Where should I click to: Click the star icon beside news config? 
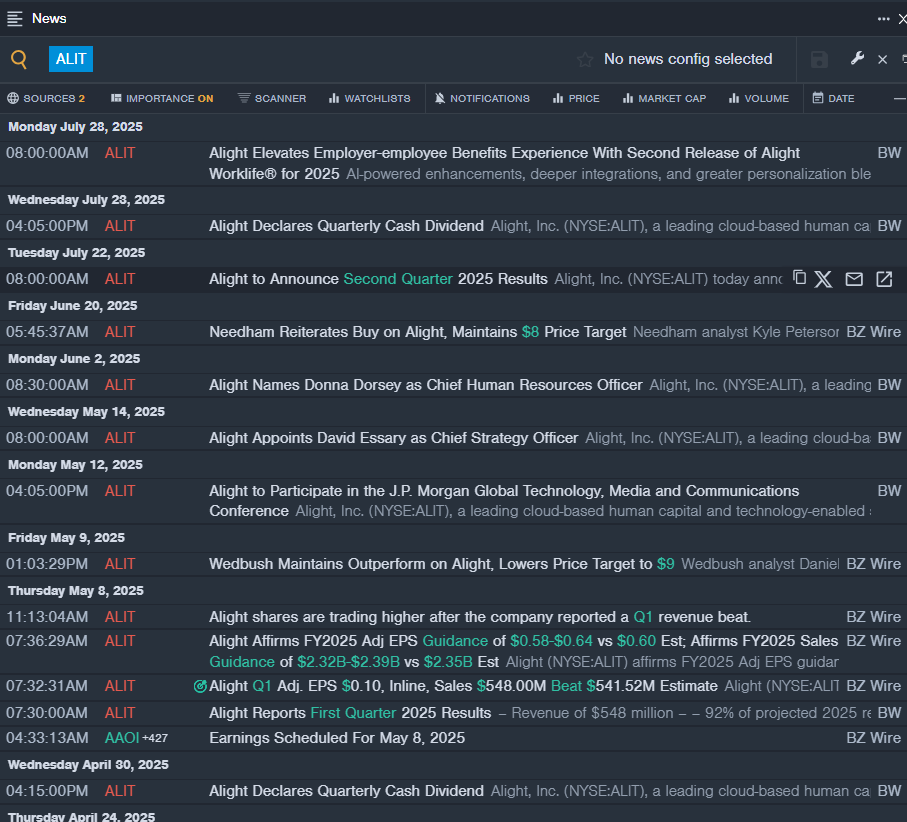coord(585,60)
